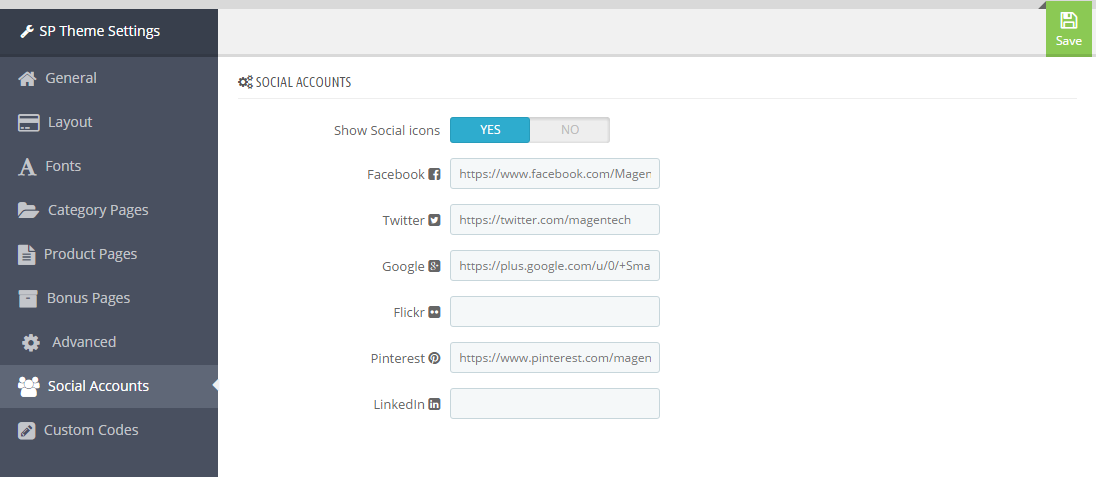Go to Category Pages settings
Image resolution: width=1096 pixels, height=477 pixels.
(109, 211)
